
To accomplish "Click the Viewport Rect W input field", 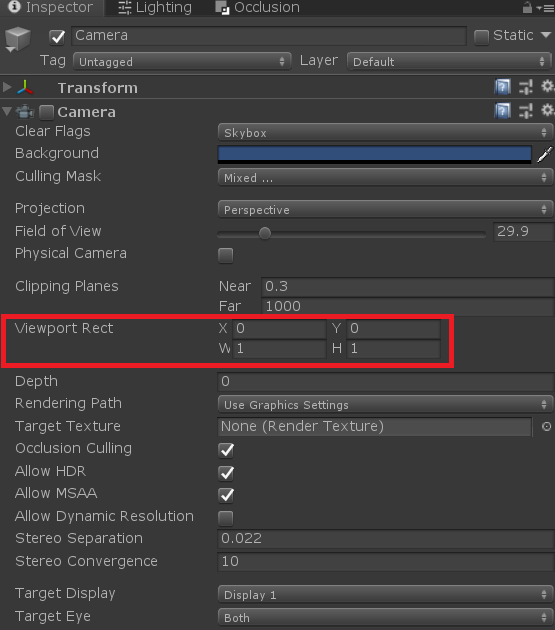I will [x=279, y=348].
